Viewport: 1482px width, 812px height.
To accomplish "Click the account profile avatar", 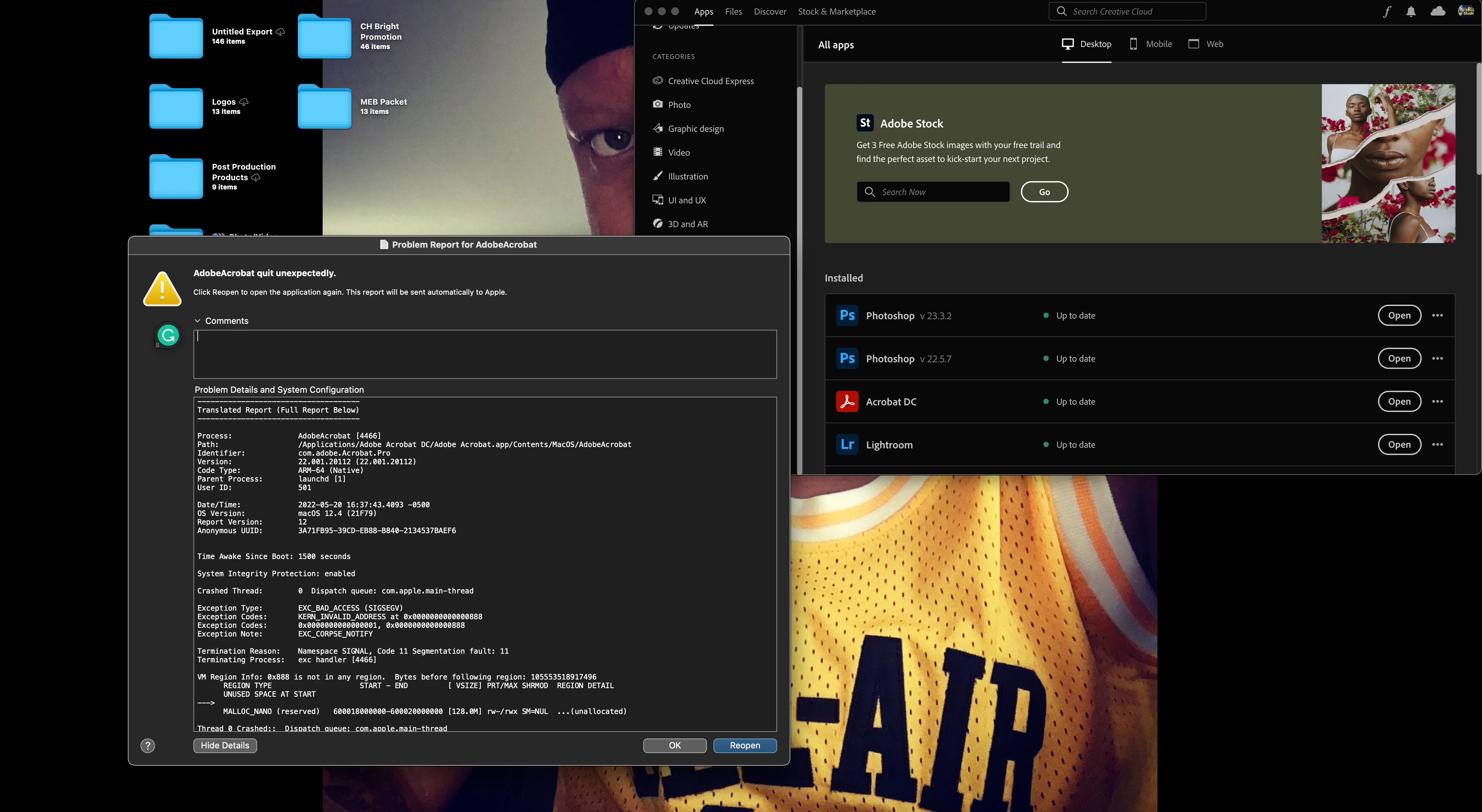I will coord(1465,12).
